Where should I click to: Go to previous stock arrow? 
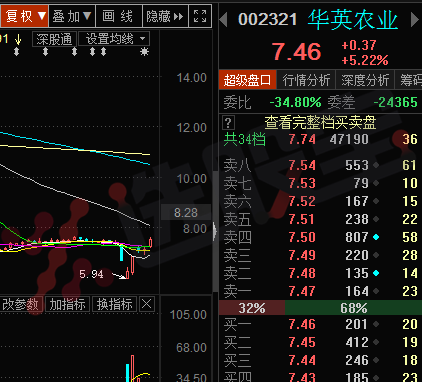coord(224,20)
